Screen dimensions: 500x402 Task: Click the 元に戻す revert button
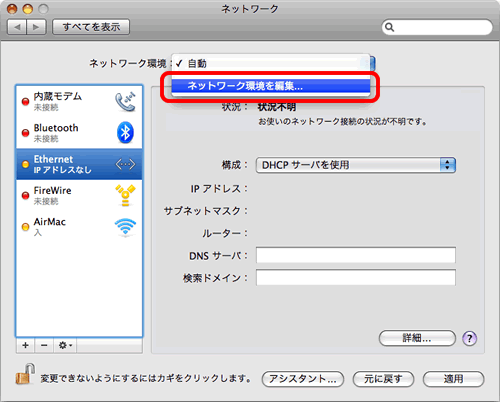[383, 379]
